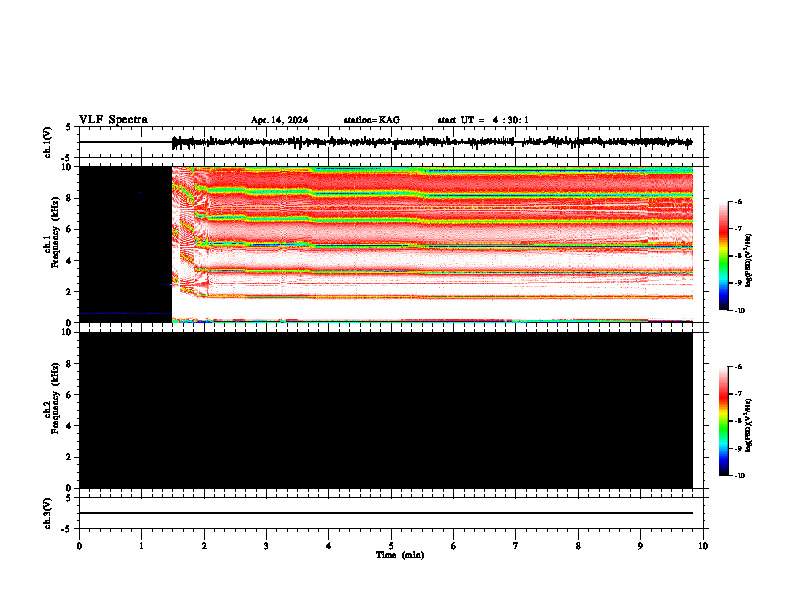The width and height of the screenshot is (792, 612).
Task: Click the ch.2 spectrogram color scale bar
Action: point(724,421)
